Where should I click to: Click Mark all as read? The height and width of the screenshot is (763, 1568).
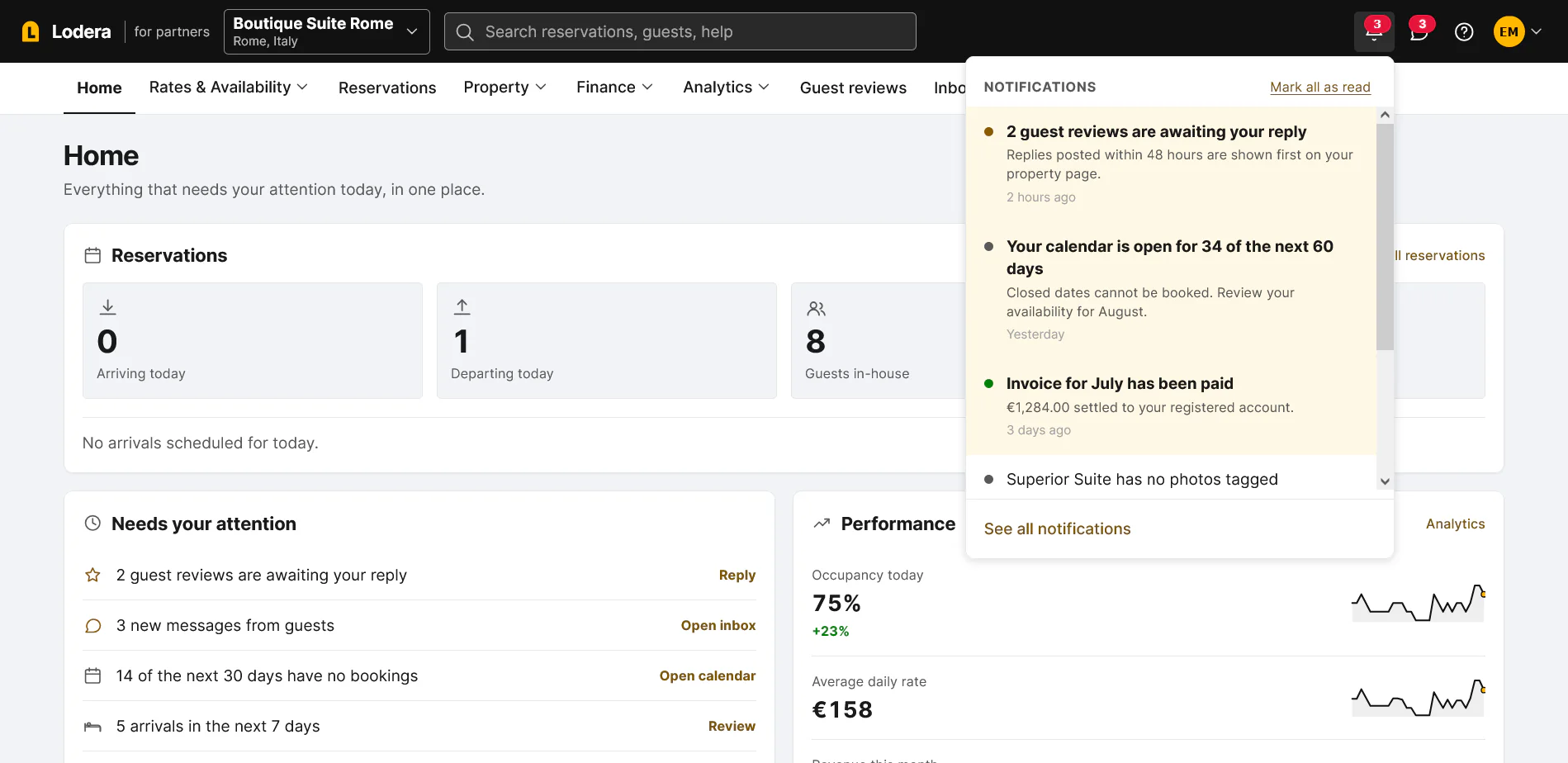(x=1319, y=88)
